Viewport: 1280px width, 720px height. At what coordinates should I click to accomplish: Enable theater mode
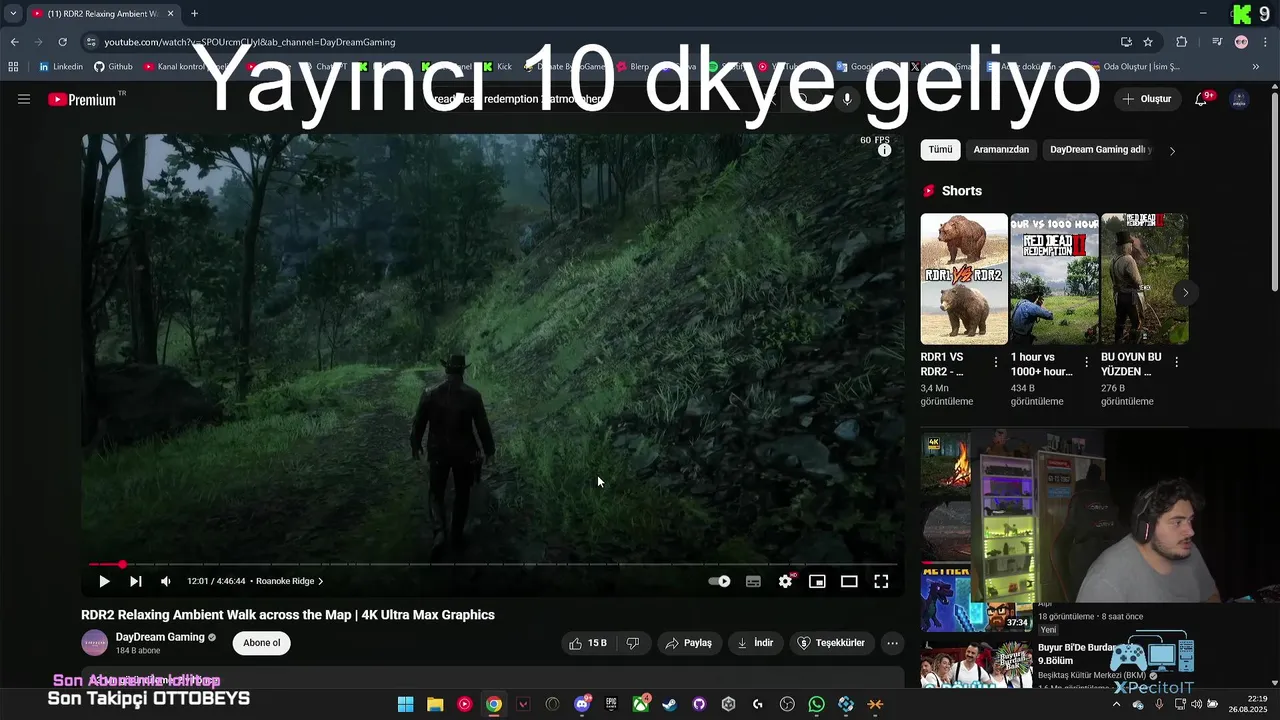[x=849, y=581]
